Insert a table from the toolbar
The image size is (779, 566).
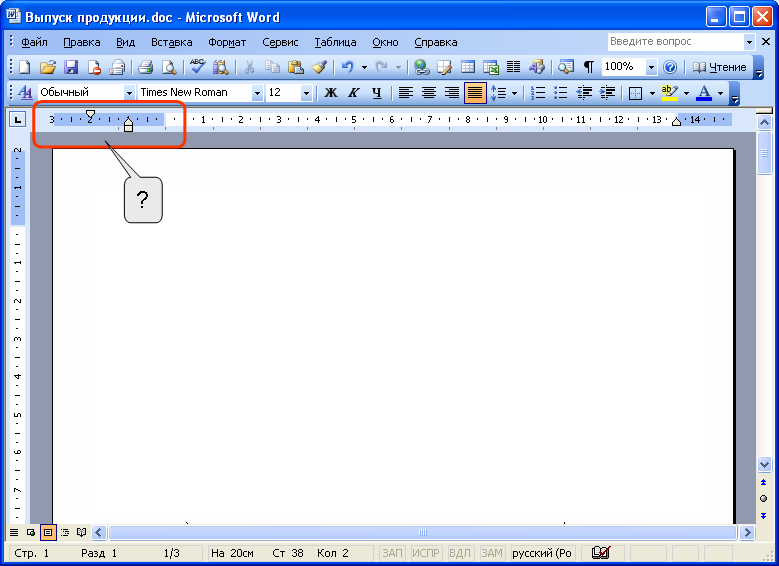coord(467,67)
